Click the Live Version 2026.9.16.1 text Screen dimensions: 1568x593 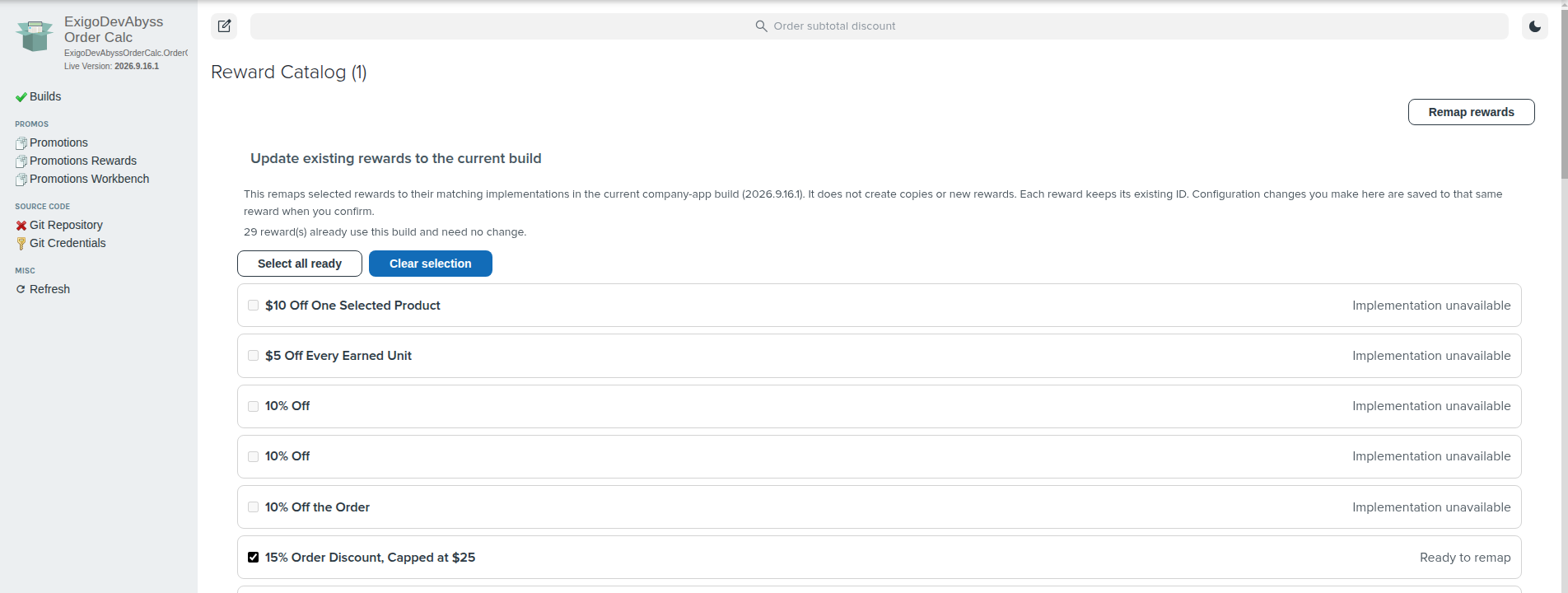(111, 66)
